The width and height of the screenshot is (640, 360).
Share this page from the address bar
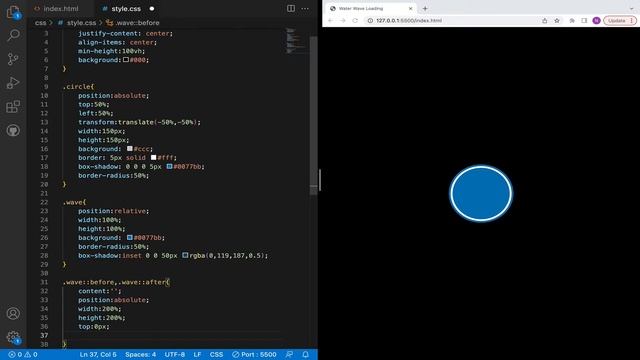(x=544, y=20)
